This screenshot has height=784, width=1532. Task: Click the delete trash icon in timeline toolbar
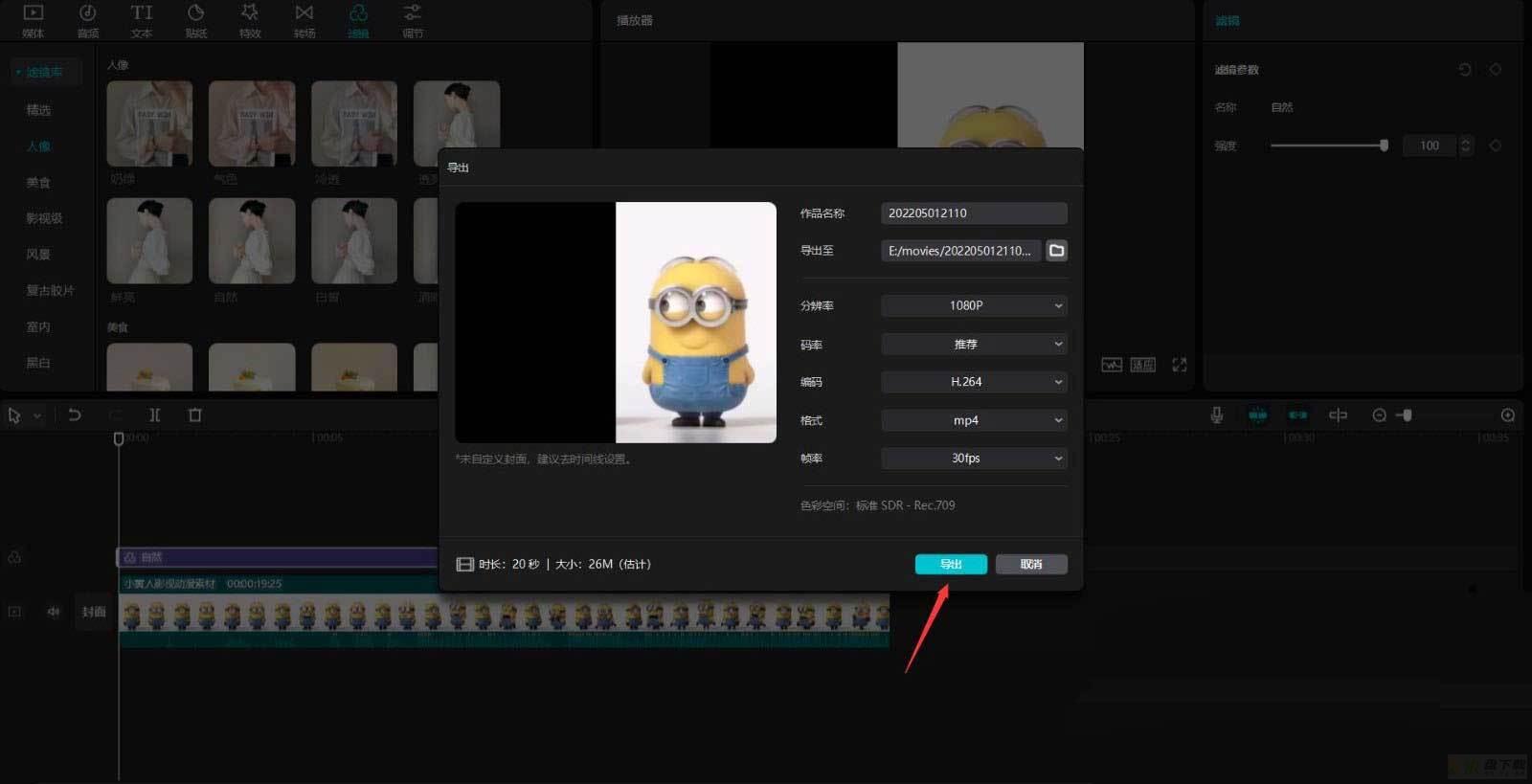click(x=195, y=414)
